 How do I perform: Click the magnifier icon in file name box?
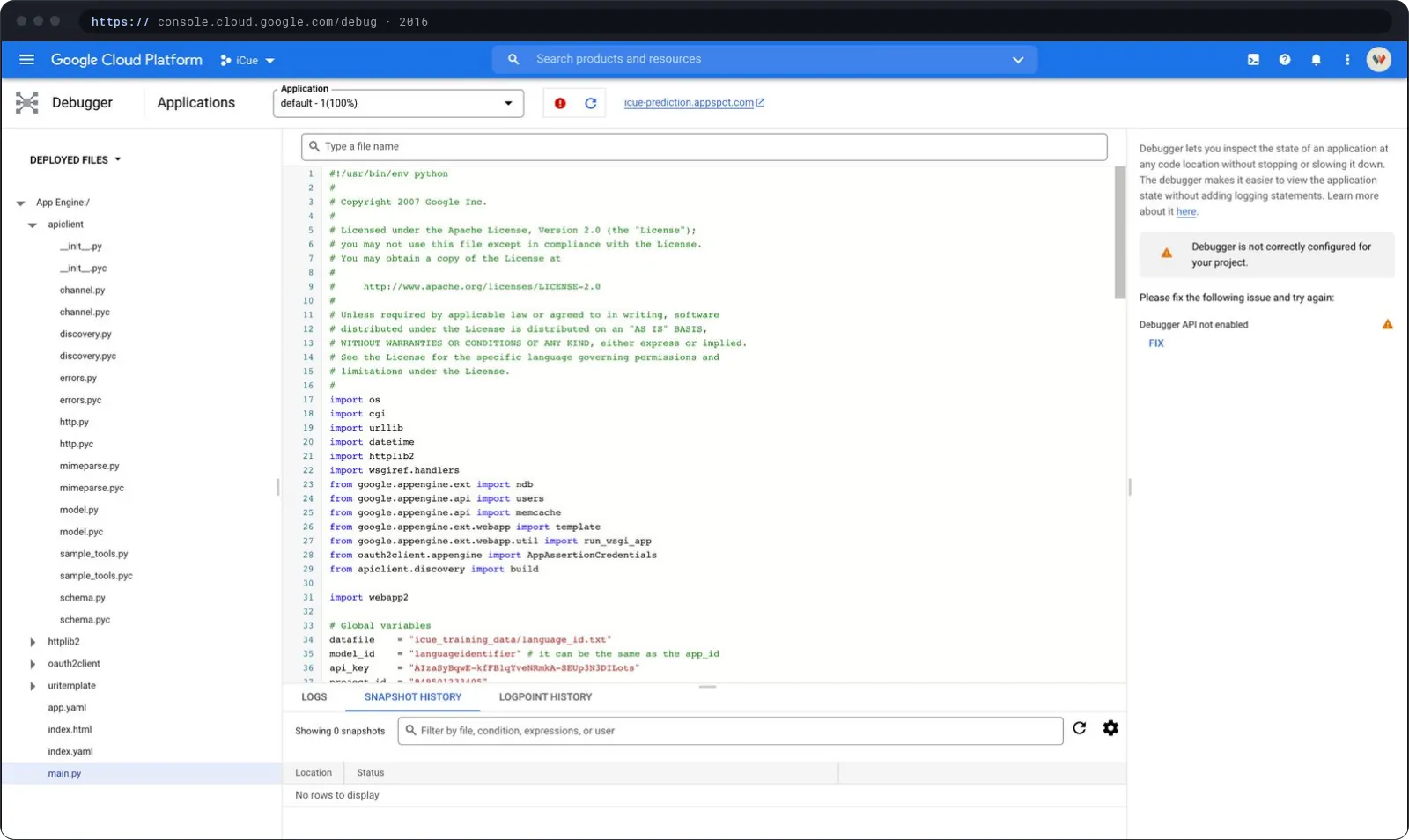[x=314, y=147]
